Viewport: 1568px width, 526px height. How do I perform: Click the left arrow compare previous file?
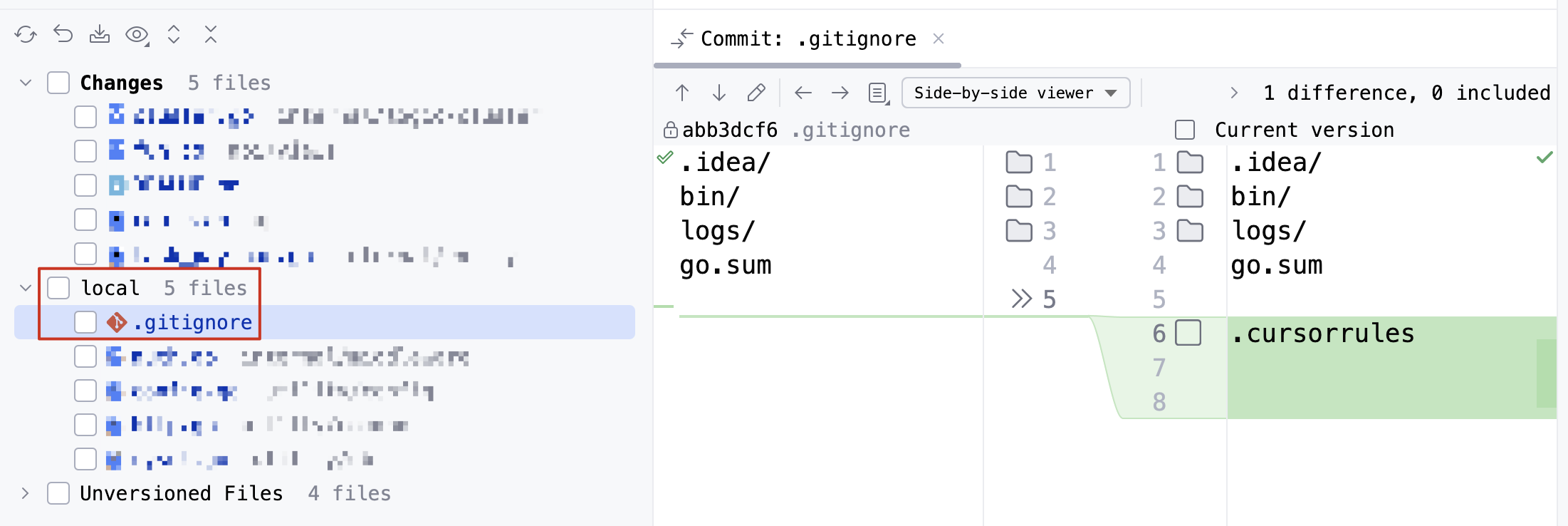(x=803, y=93)
